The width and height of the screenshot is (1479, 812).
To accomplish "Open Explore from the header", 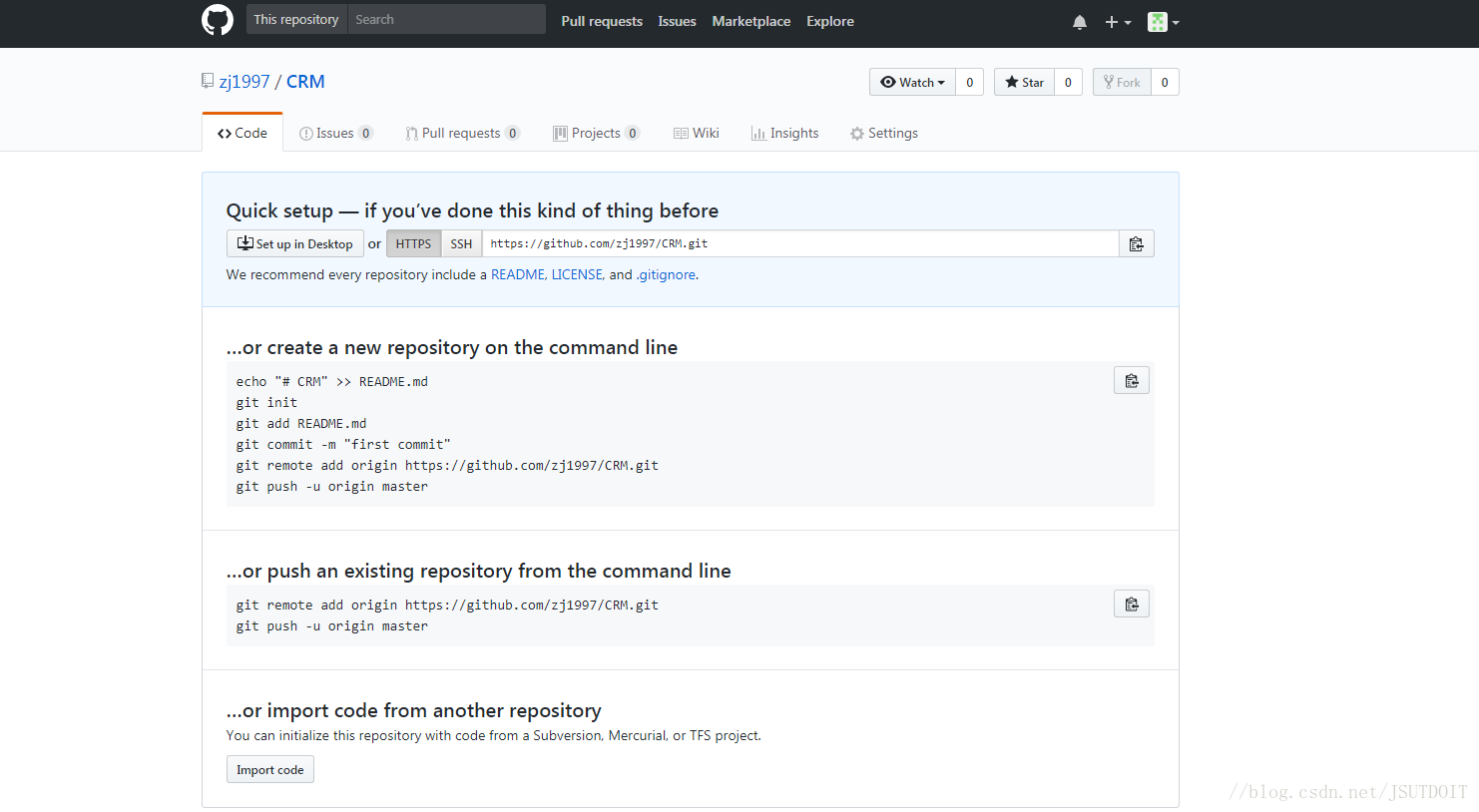I will point(830,21).
